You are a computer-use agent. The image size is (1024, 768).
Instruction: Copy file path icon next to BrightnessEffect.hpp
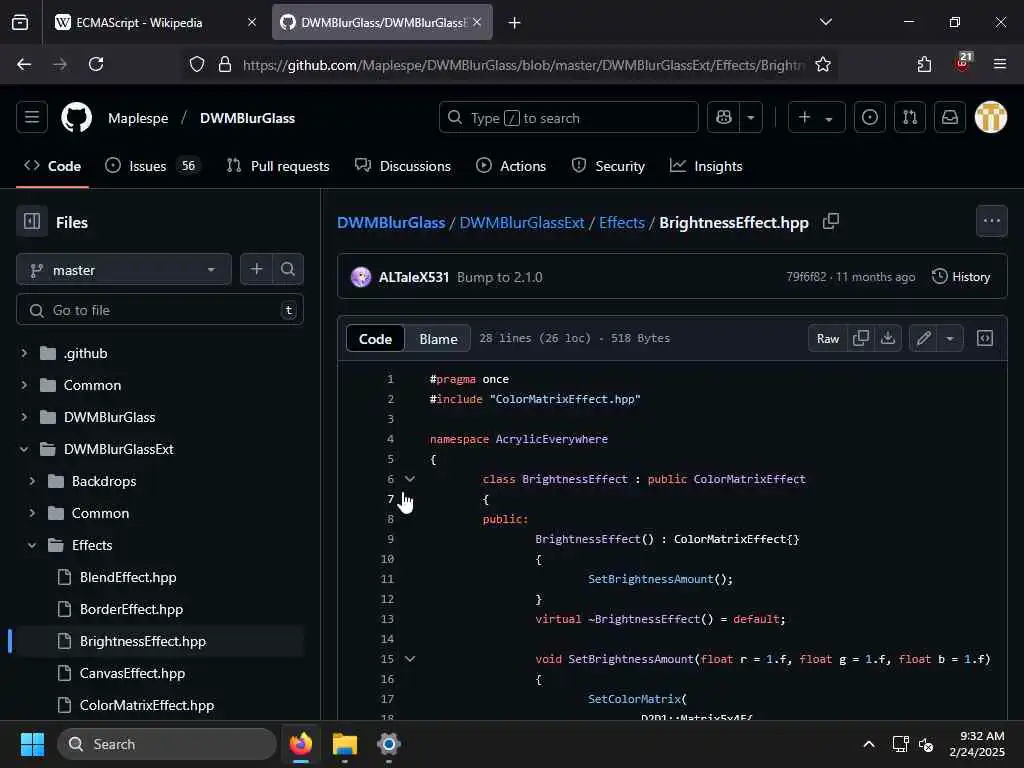[831, 222]
